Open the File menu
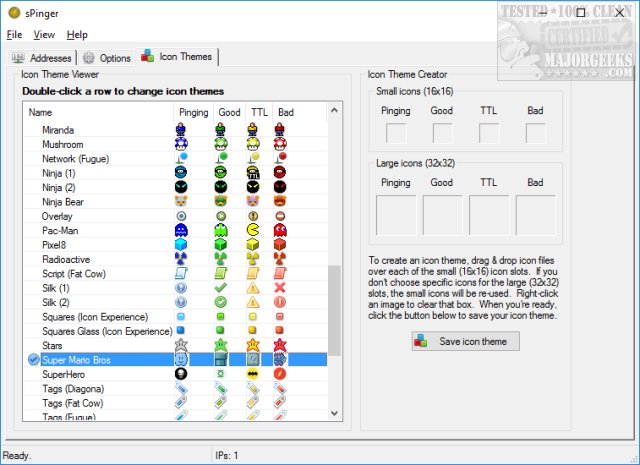Viewport: 640px width, 465px height. (x=14, y=35)
